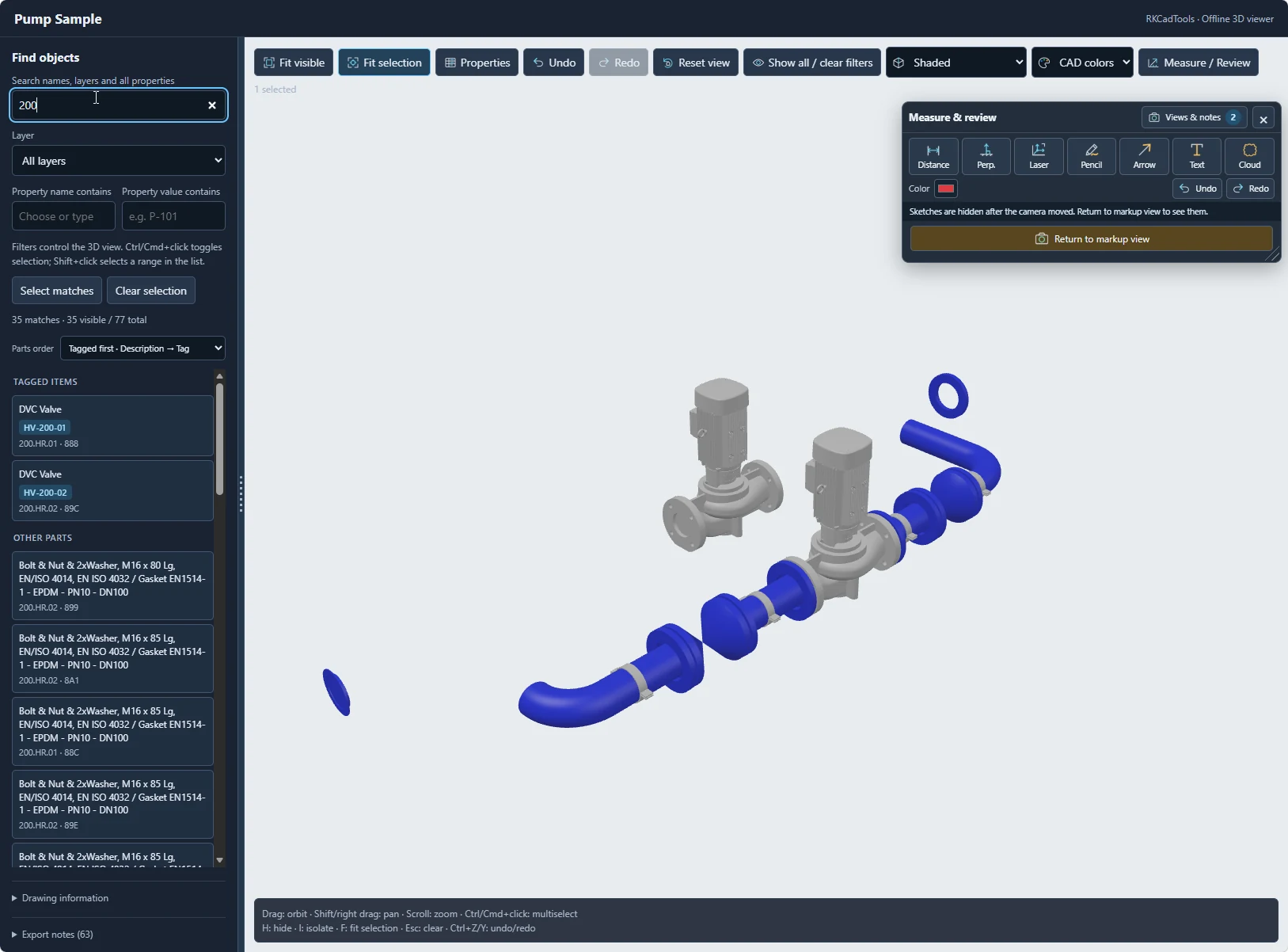Select DVC Valve HV-200-01 item
The width and height of the screenshot is (1288, 952).
(112, 426)
